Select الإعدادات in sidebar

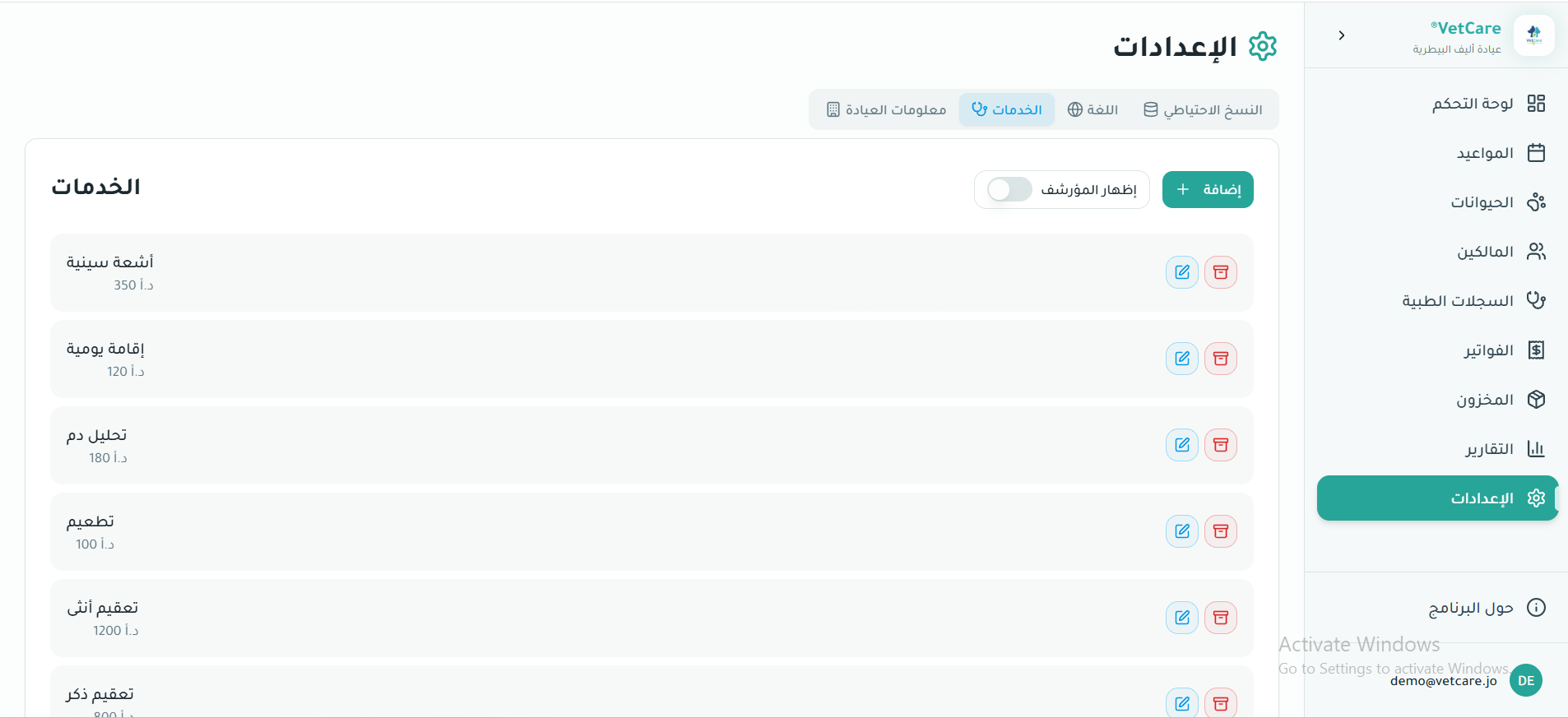[x=1437, y=498]
